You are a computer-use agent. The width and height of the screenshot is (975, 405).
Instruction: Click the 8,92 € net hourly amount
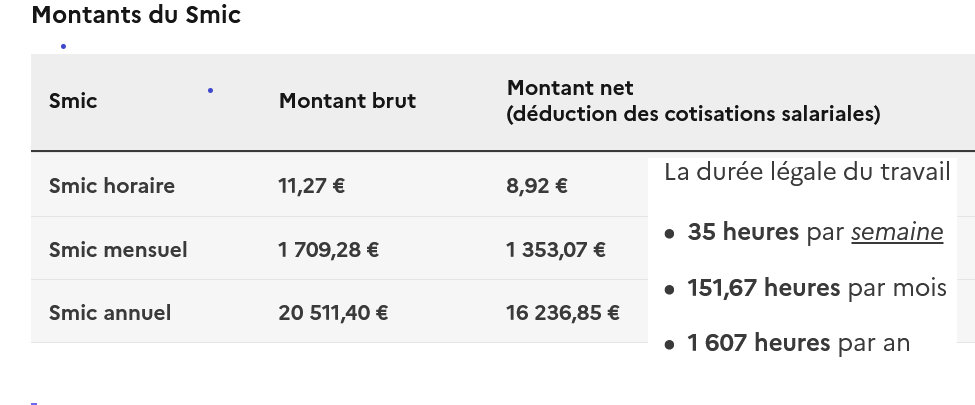tap(537, 185)
